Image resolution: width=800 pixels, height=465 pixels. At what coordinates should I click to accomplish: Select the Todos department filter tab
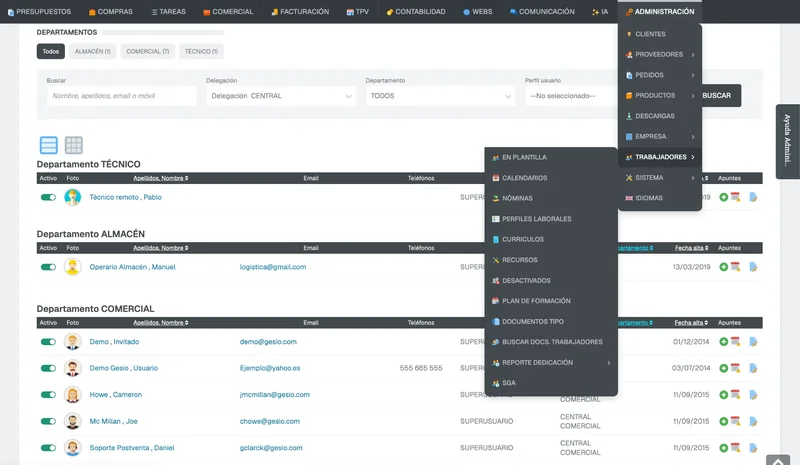coord(51,51)
